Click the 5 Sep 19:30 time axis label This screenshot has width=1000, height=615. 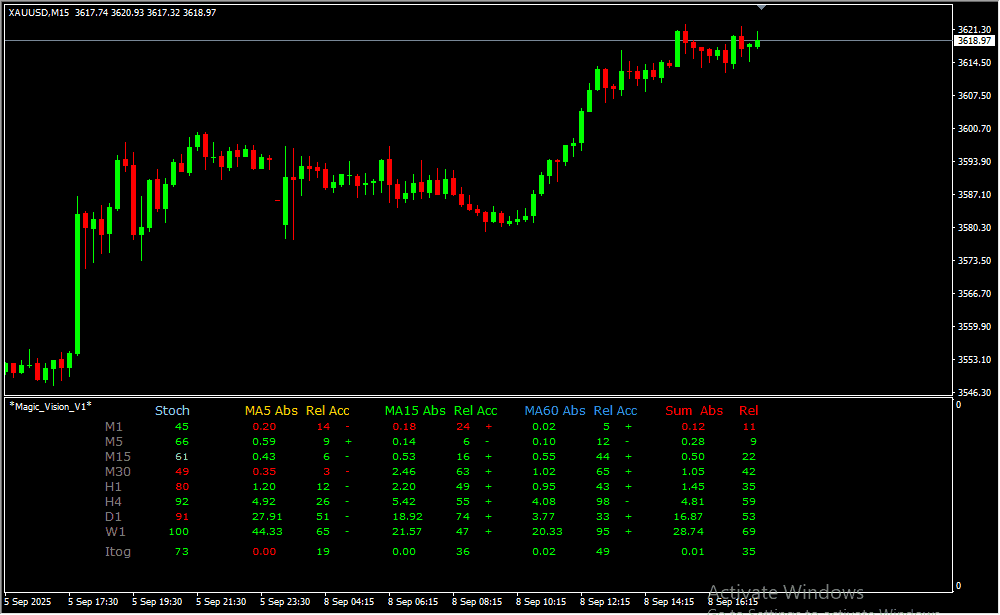tap(158, 602)
